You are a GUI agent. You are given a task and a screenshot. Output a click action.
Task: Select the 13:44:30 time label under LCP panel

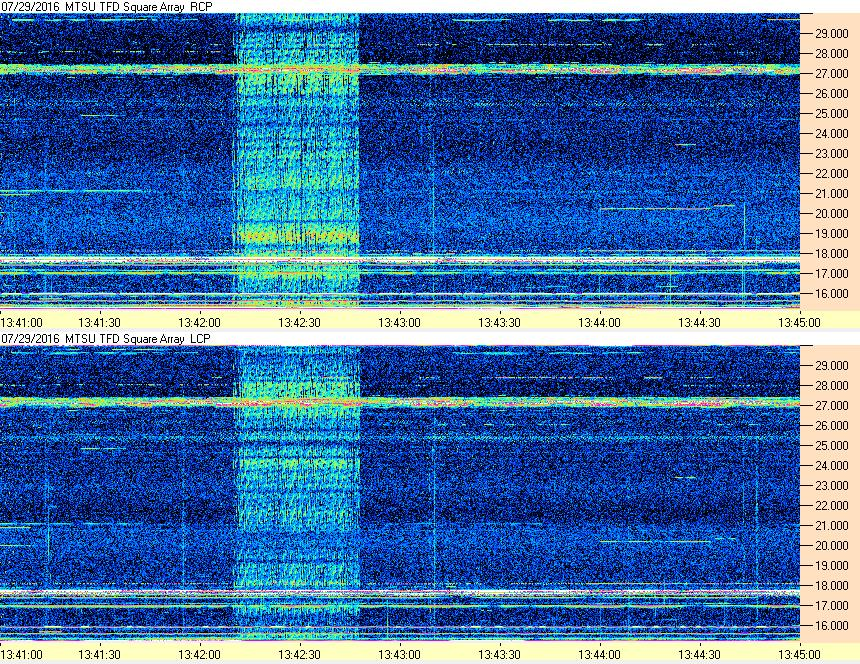point(699,654)
